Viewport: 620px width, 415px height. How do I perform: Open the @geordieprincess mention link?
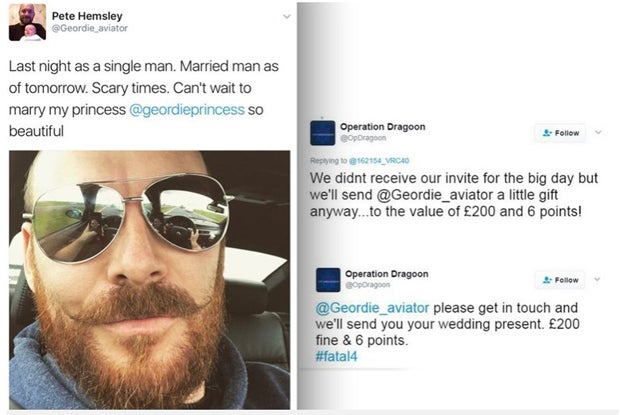point(187,109)
